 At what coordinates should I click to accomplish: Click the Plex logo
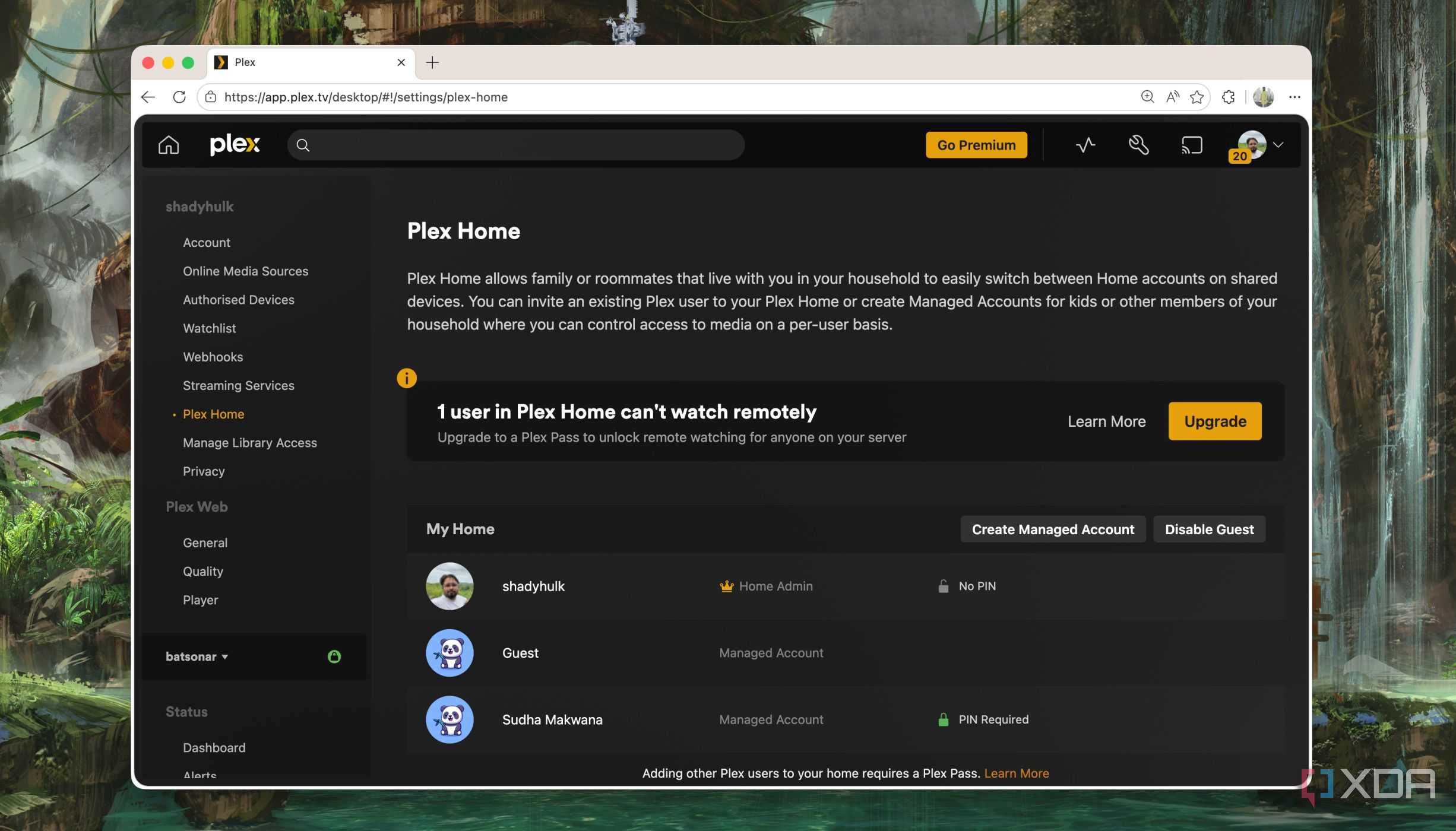tap(235, 144)
